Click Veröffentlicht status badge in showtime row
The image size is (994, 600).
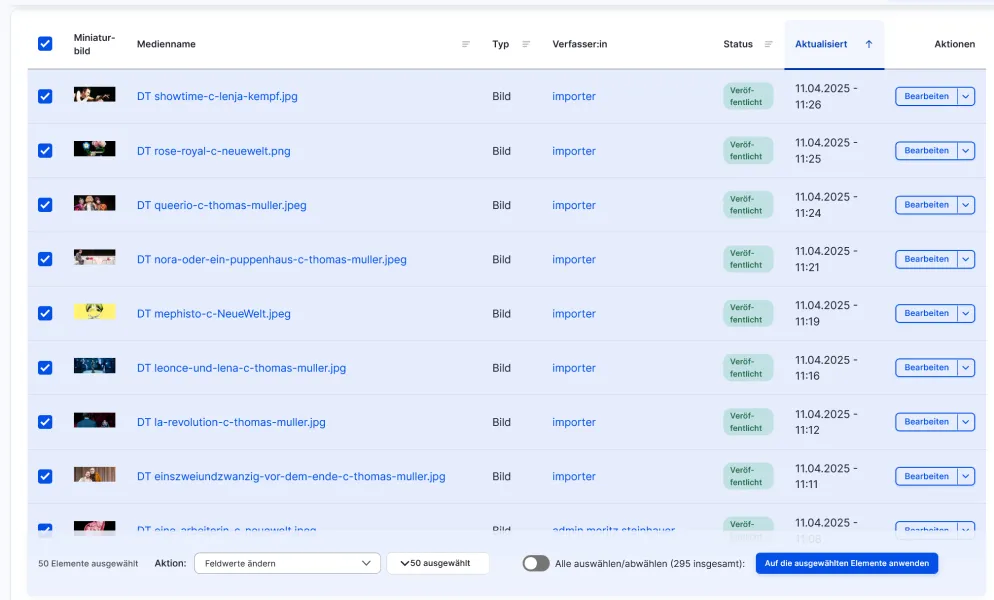748,96
